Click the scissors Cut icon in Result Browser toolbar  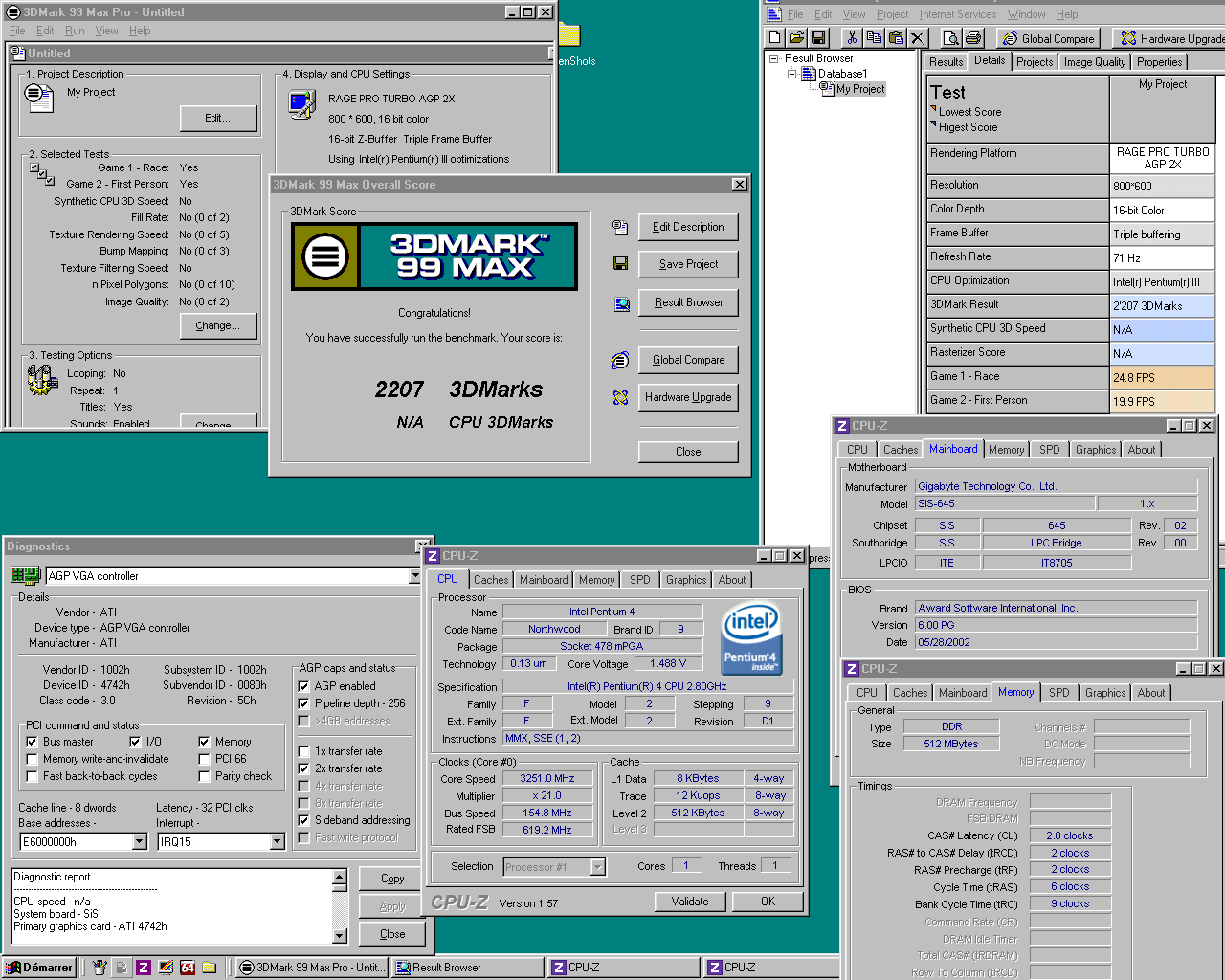coord(852,37)
